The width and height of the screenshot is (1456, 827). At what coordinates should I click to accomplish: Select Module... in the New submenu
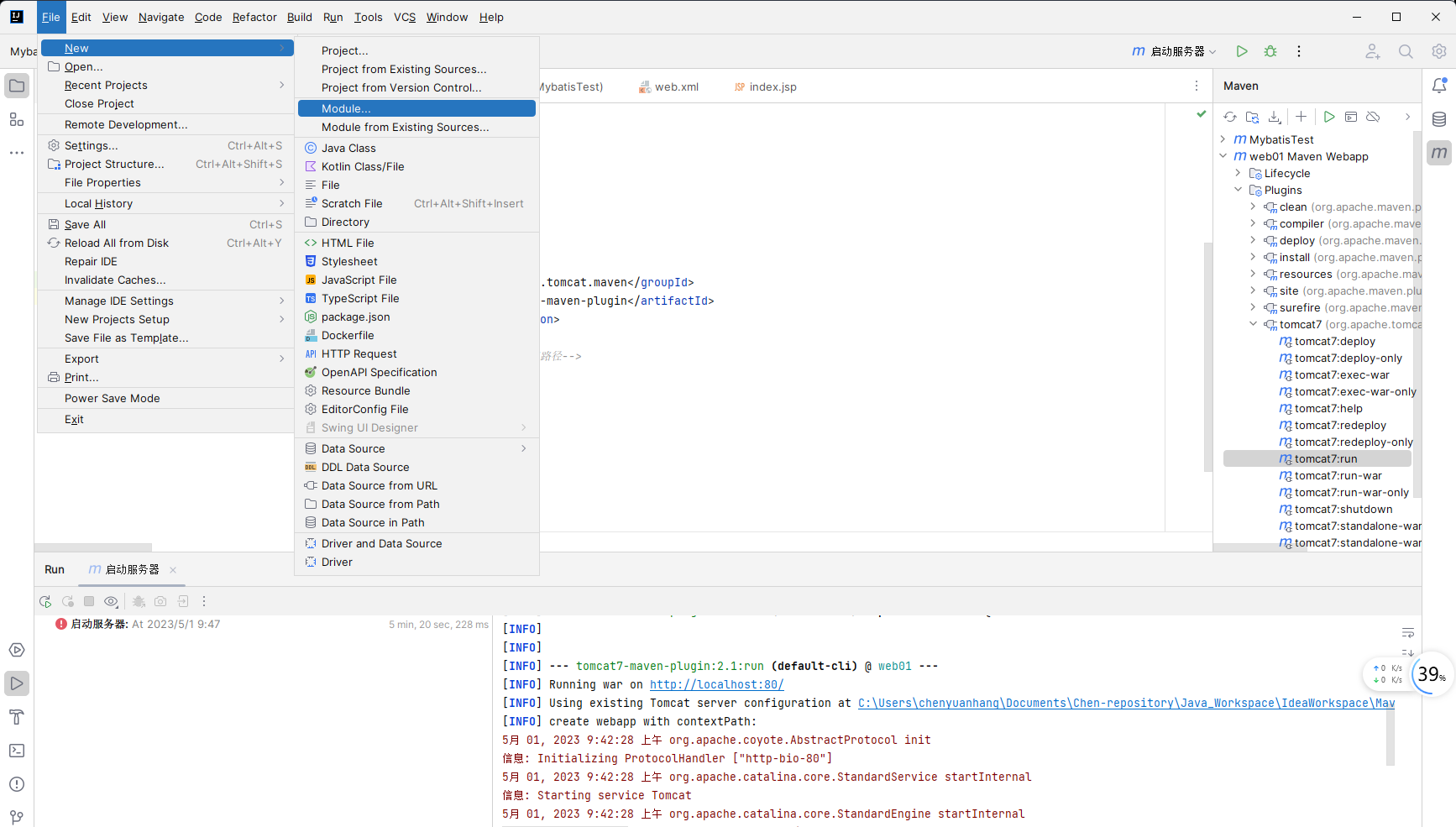pyautogui.click(x=416, y=108)
